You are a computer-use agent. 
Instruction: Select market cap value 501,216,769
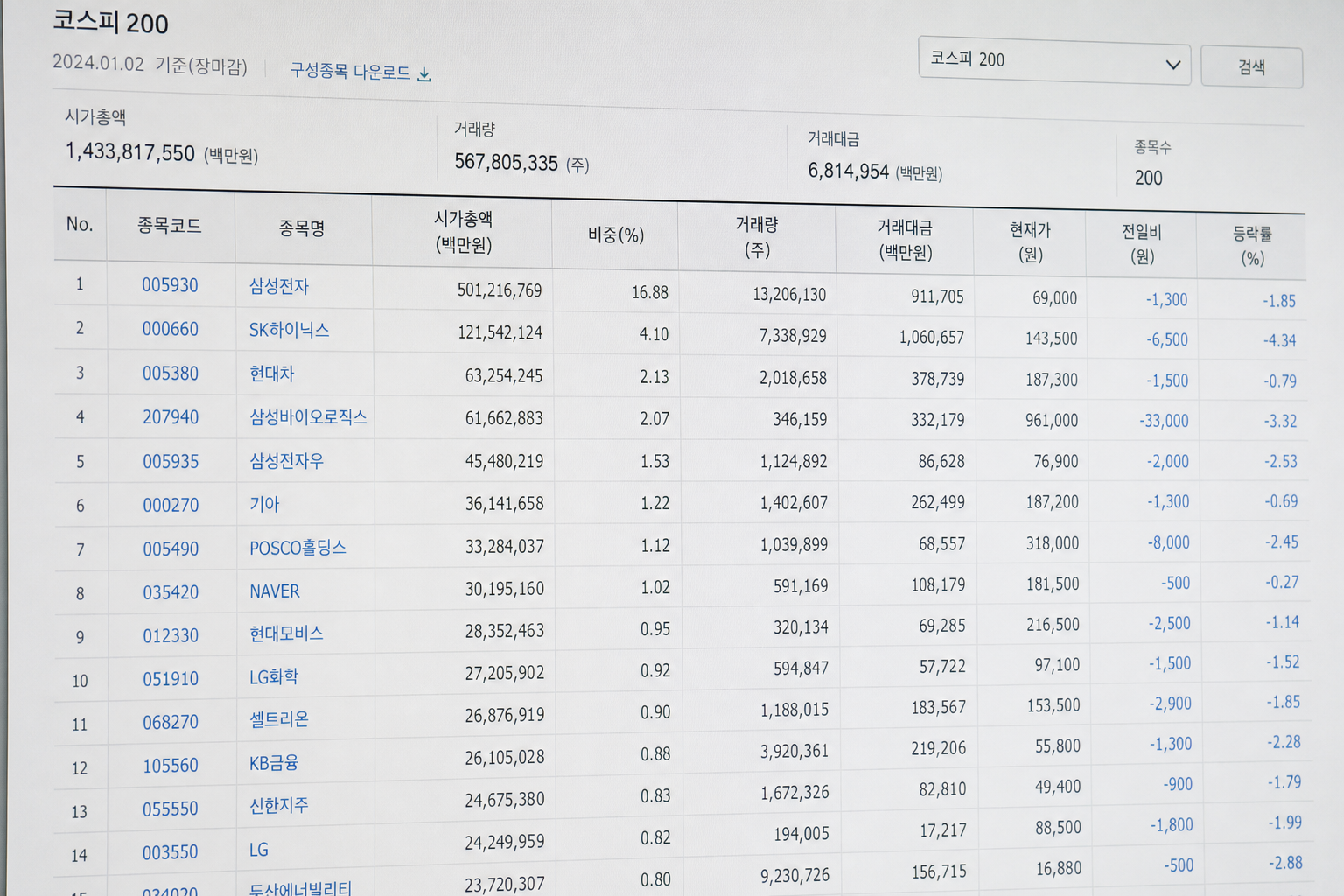click(x=500, y=290)
